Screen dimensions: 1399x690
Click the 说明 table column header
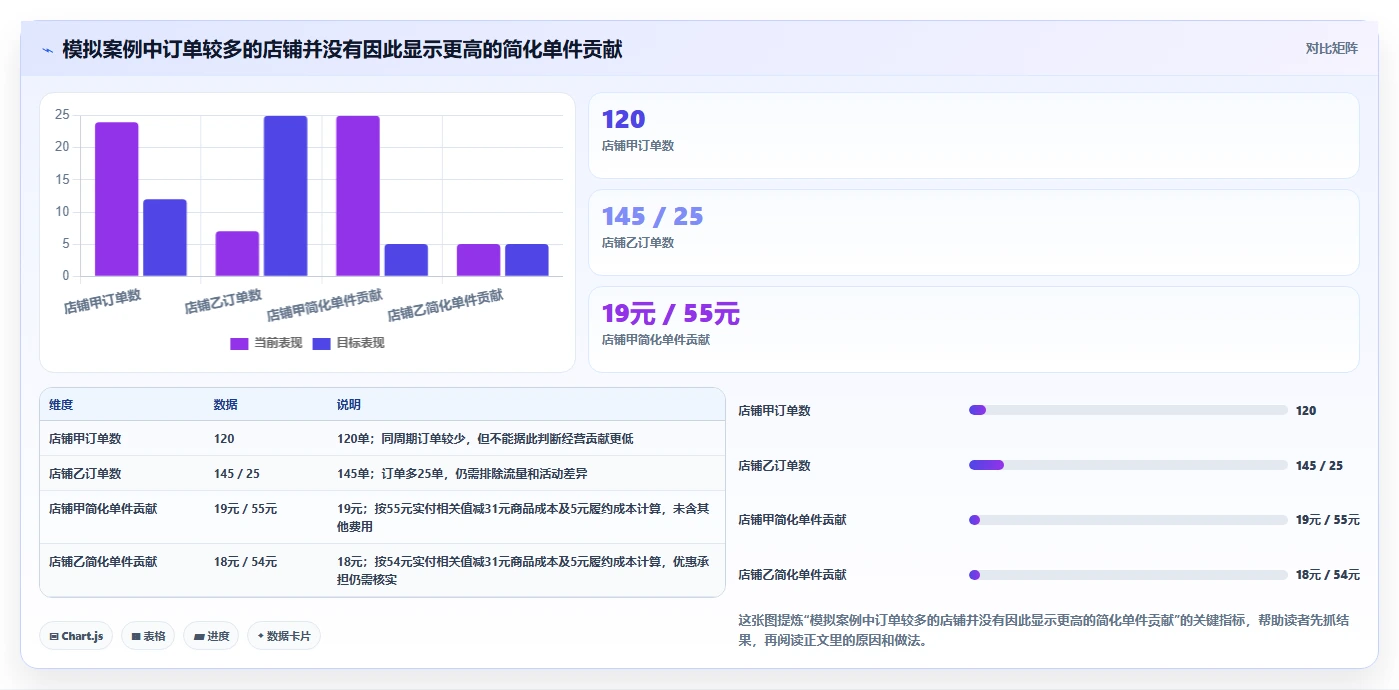pyautogui.click(x=349, y=405)
